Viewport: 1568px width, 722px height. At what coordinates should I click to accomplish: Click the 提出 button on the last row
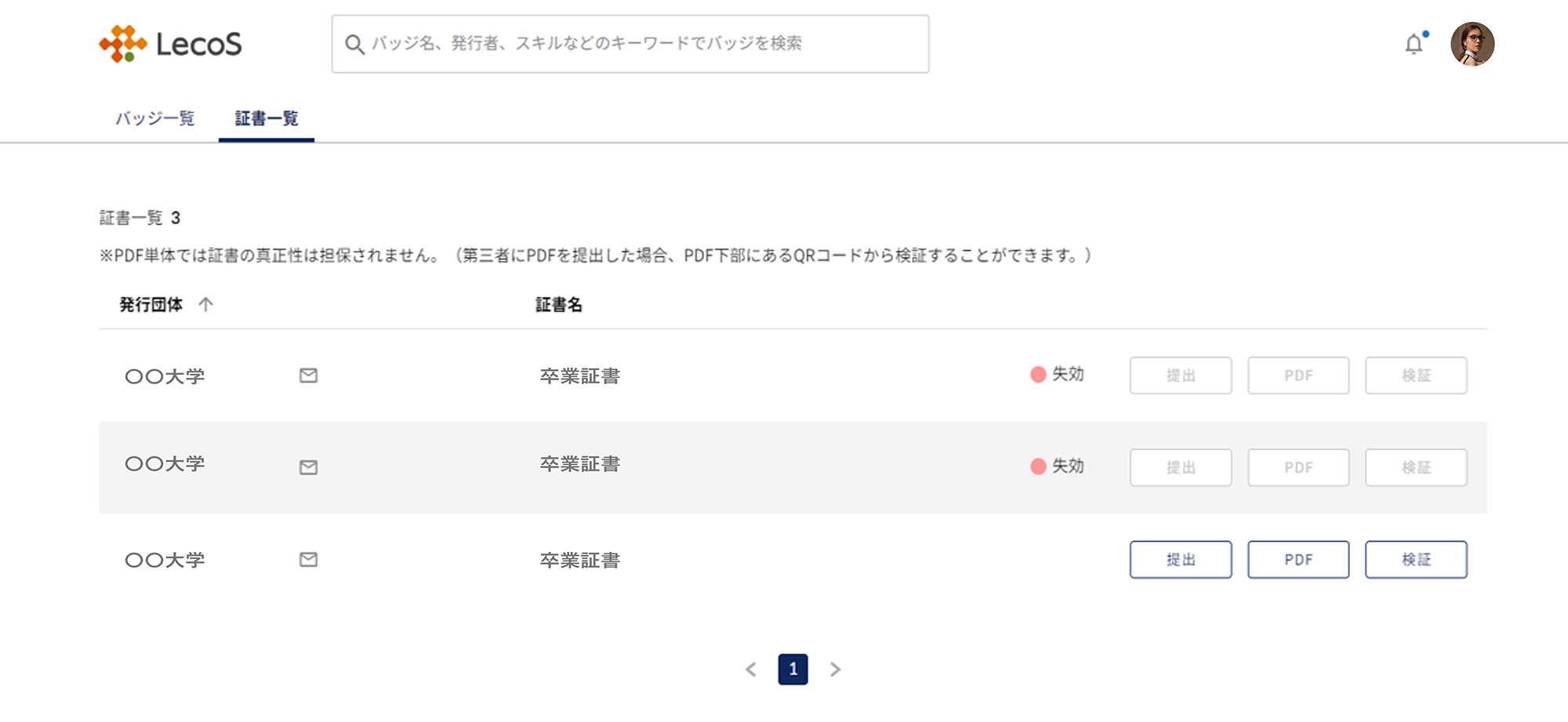coord(1180,560)
